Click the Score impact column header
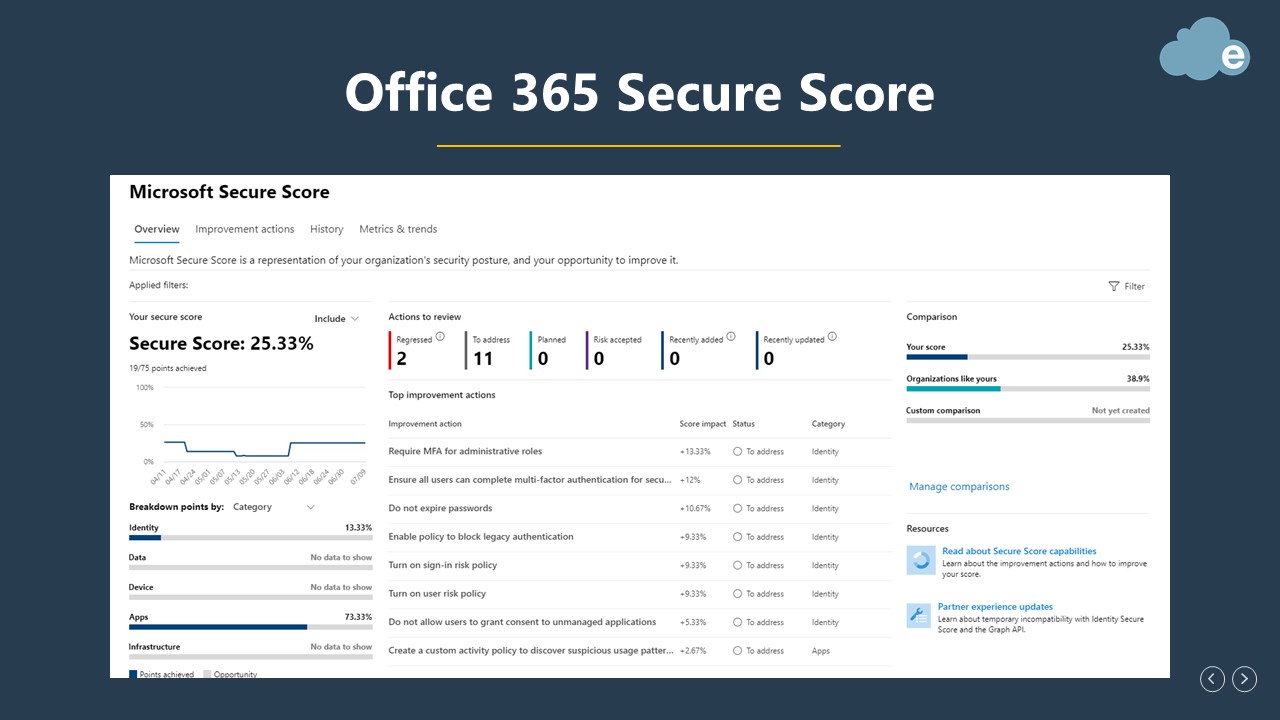Image resolution: width=1280 pixels, height=720 pixels. coord(703,424)
